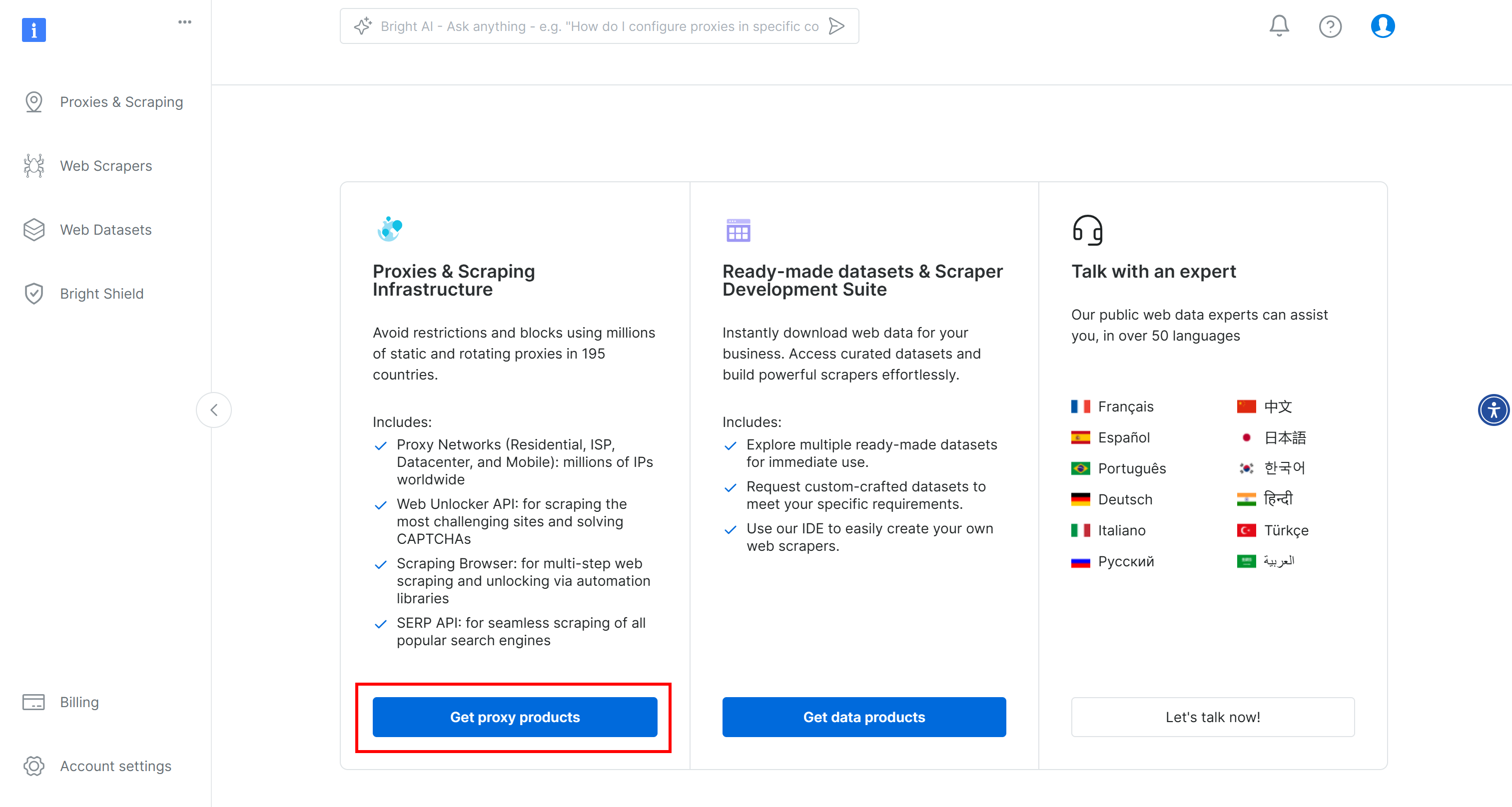
Task: Click the Web Scrapers spider icon
Action: click(34, 166)
